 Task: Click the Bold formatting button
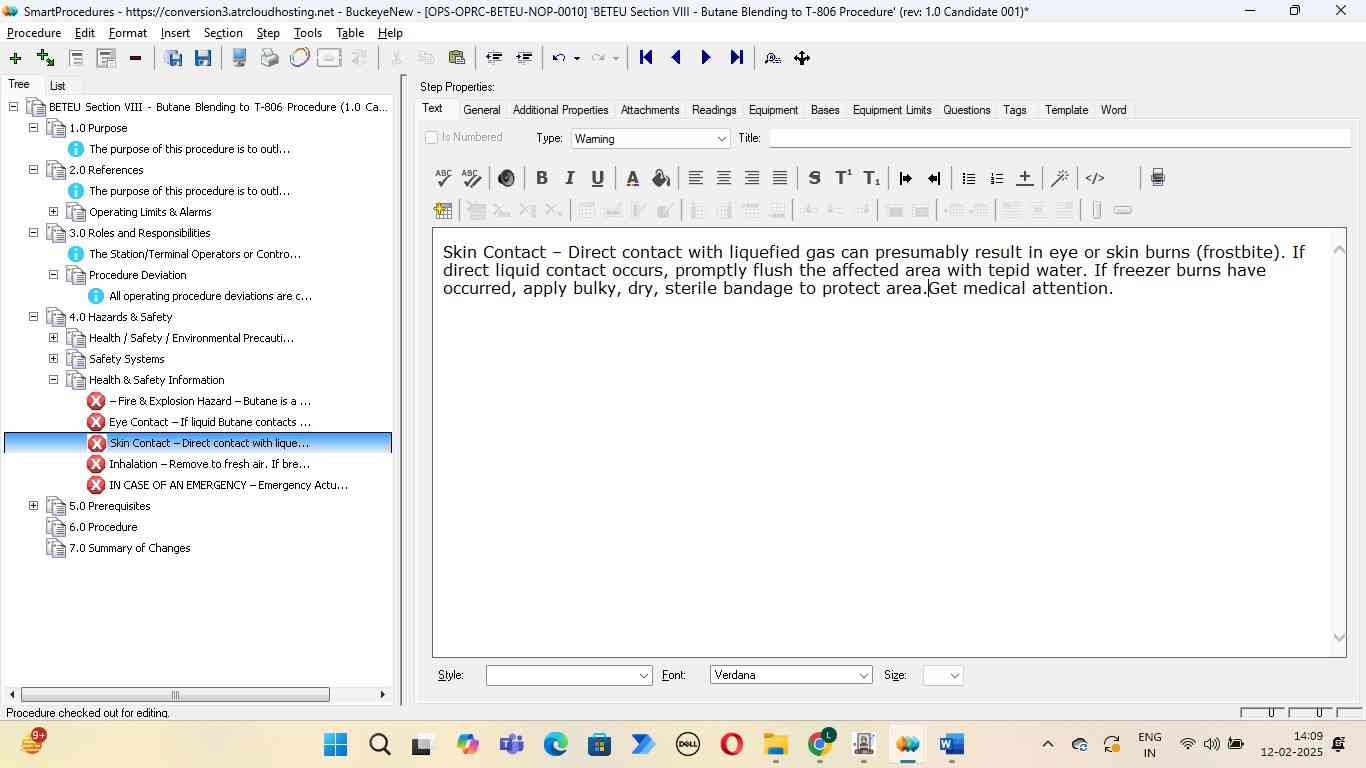click(541, 178)
